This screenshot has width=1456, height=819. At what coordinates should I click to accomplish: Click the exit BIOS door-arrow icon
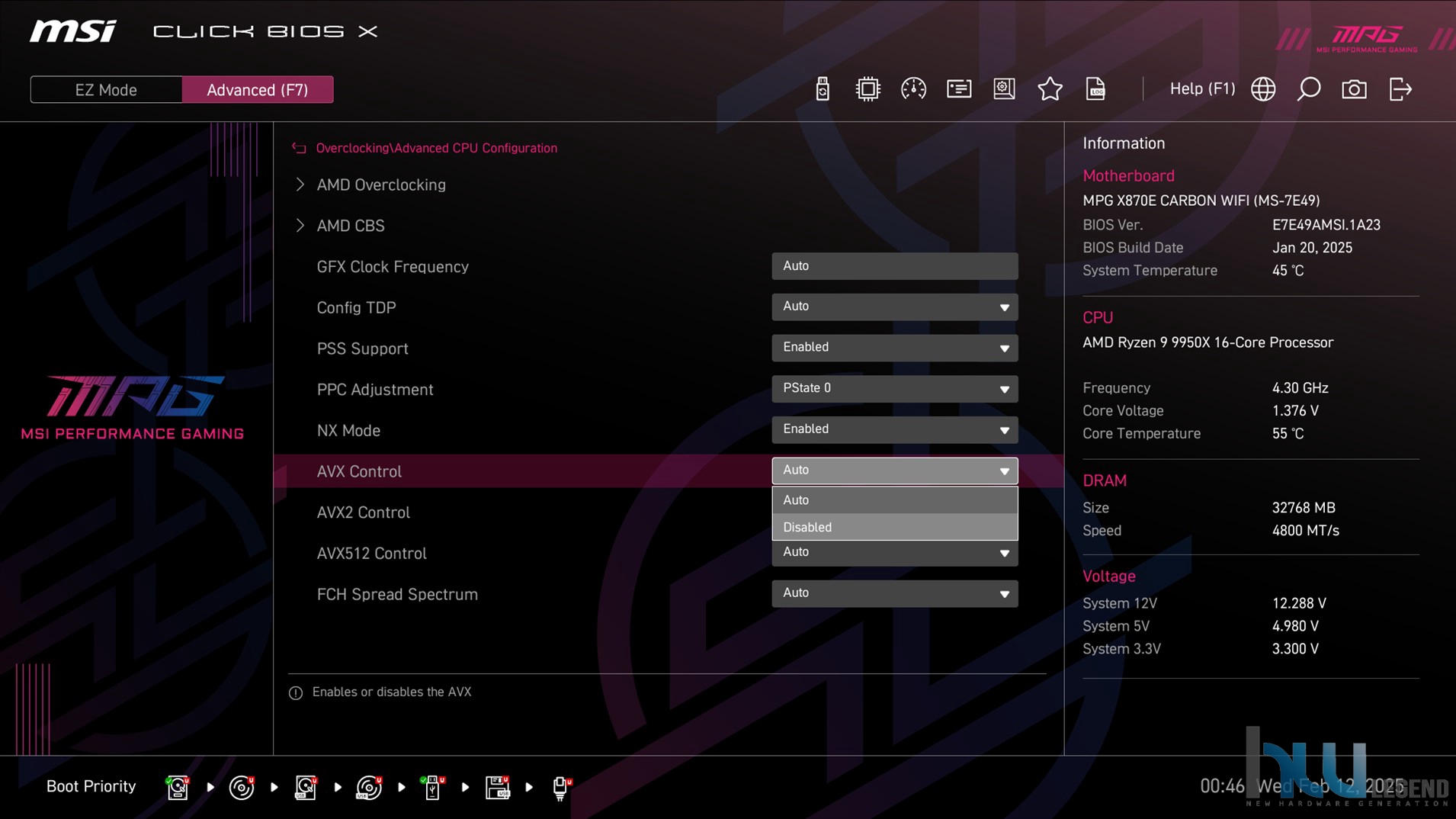click(x=1400, y=89)
